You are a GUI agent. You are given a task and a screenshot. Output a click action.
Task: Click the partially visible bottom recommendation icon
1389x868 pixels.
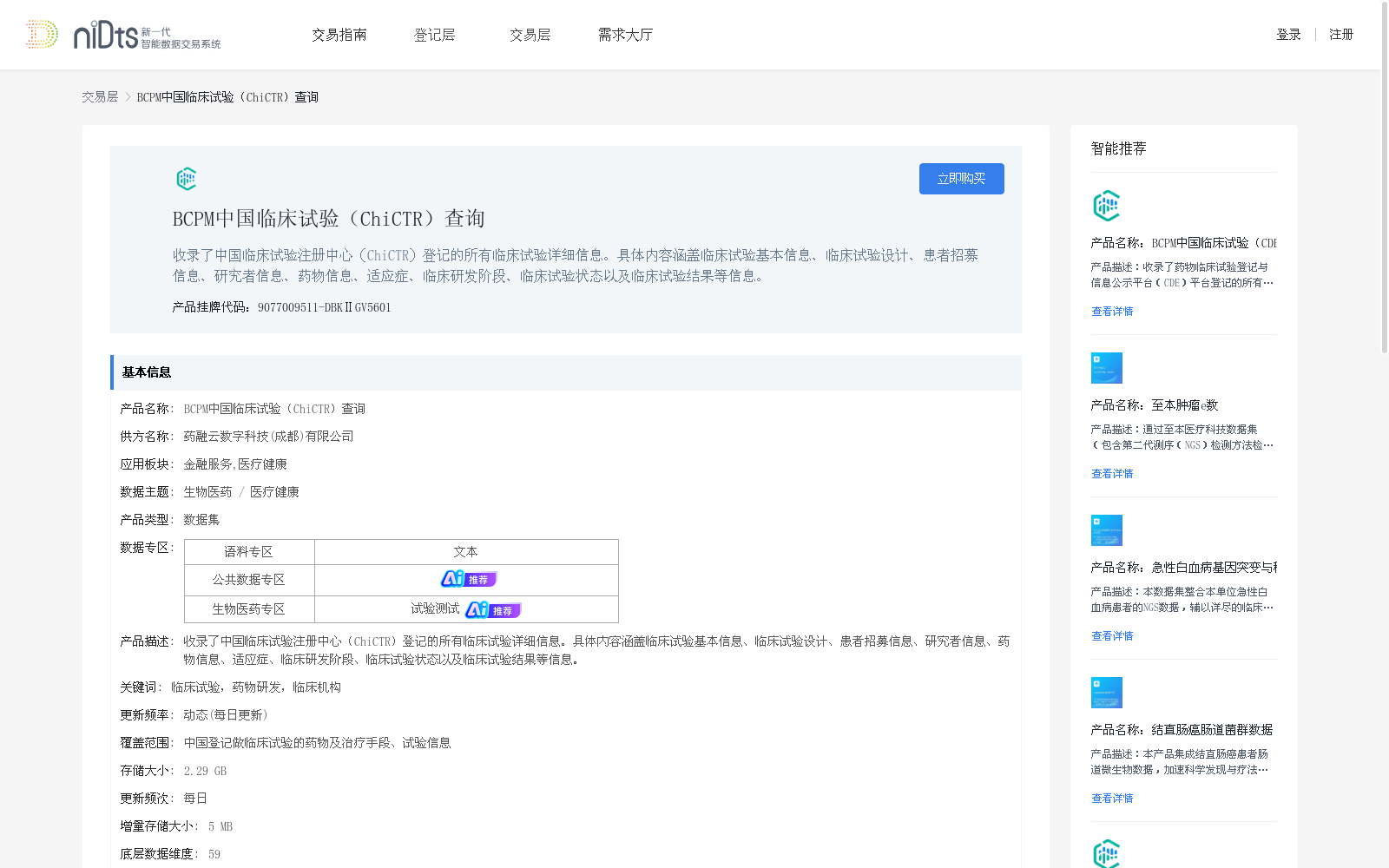[x=1106, y=854]
